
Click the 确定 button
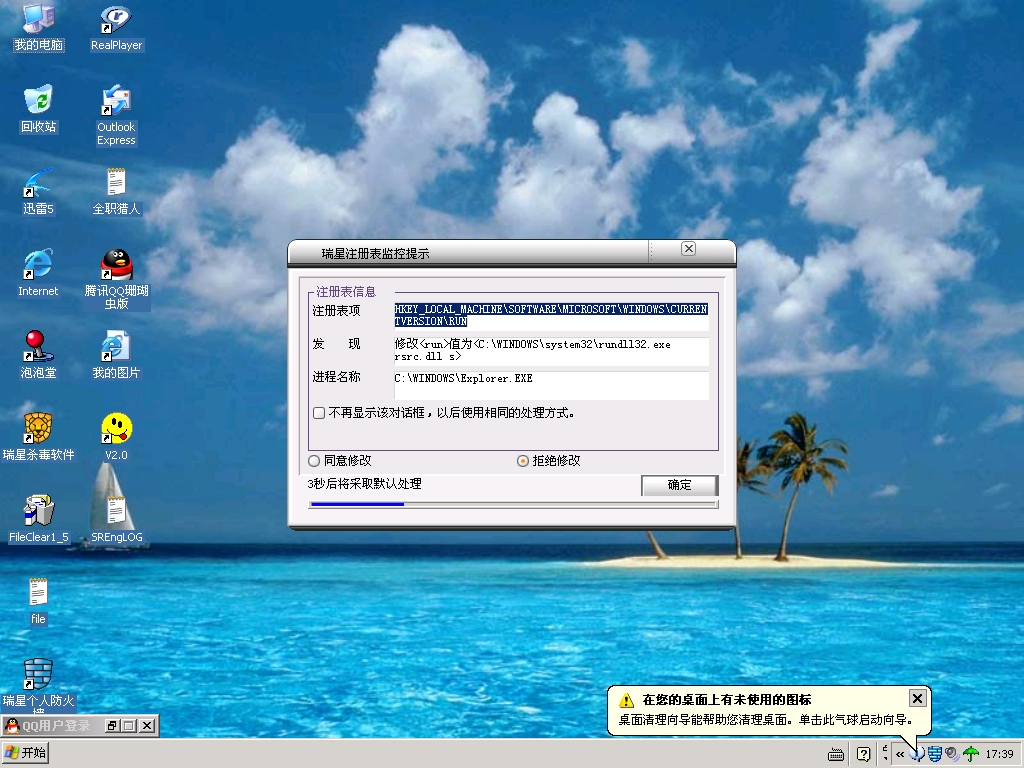coord(679,485)
